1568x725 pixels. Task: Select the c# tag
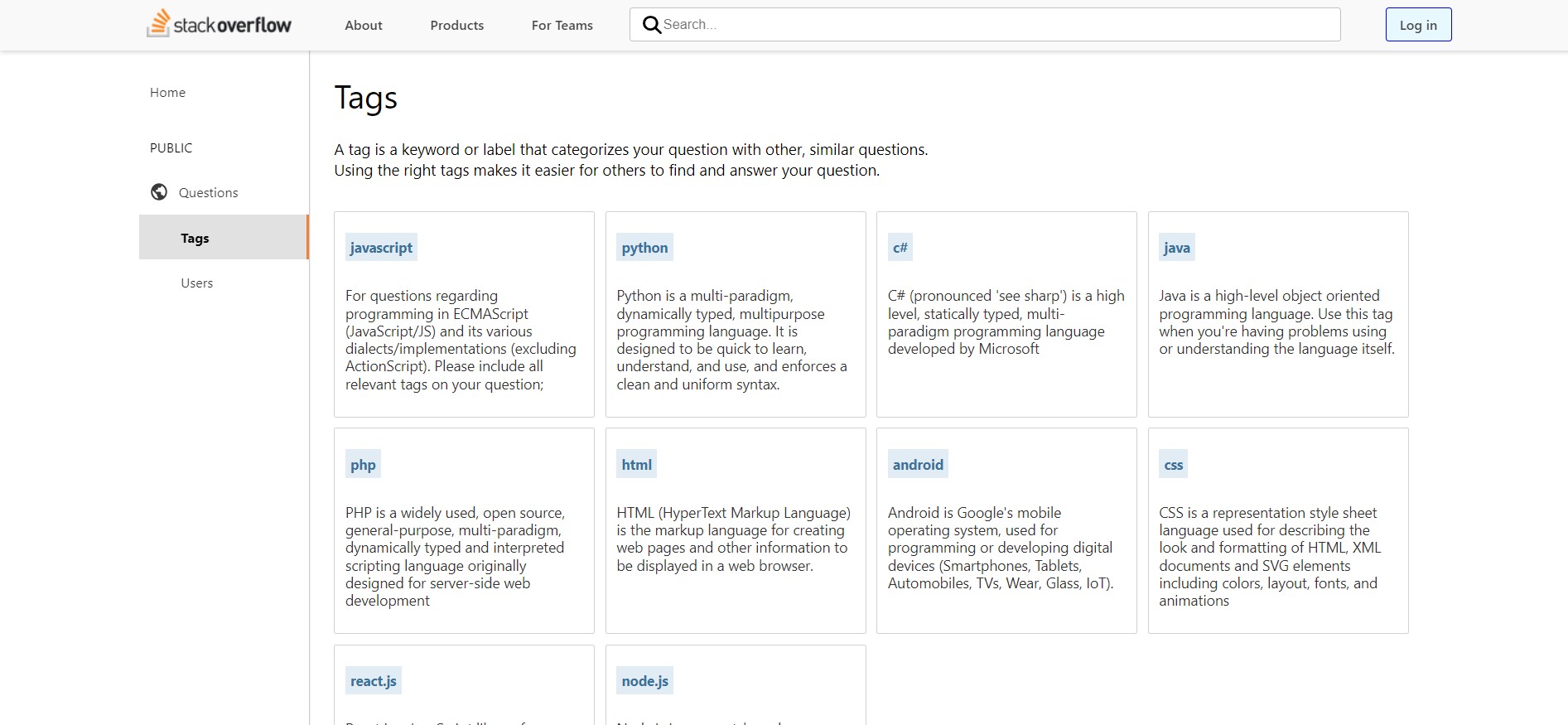point(900,248)
